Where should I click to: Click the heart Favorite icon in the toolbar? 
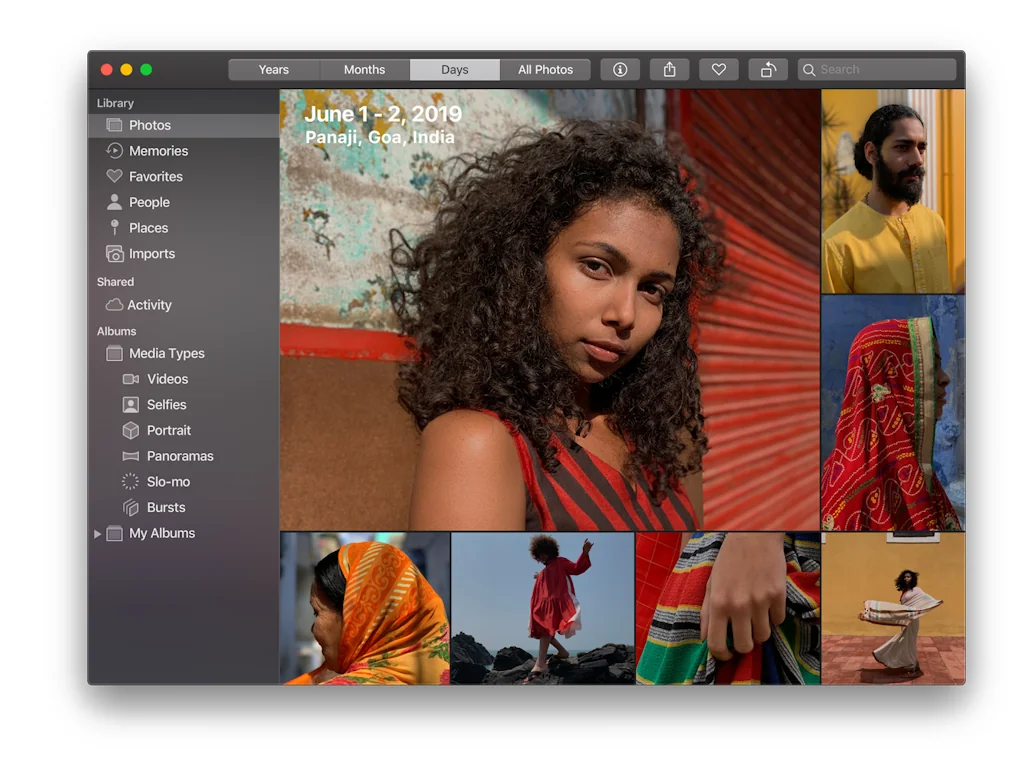pyautogui.click(x=718, y=69)
